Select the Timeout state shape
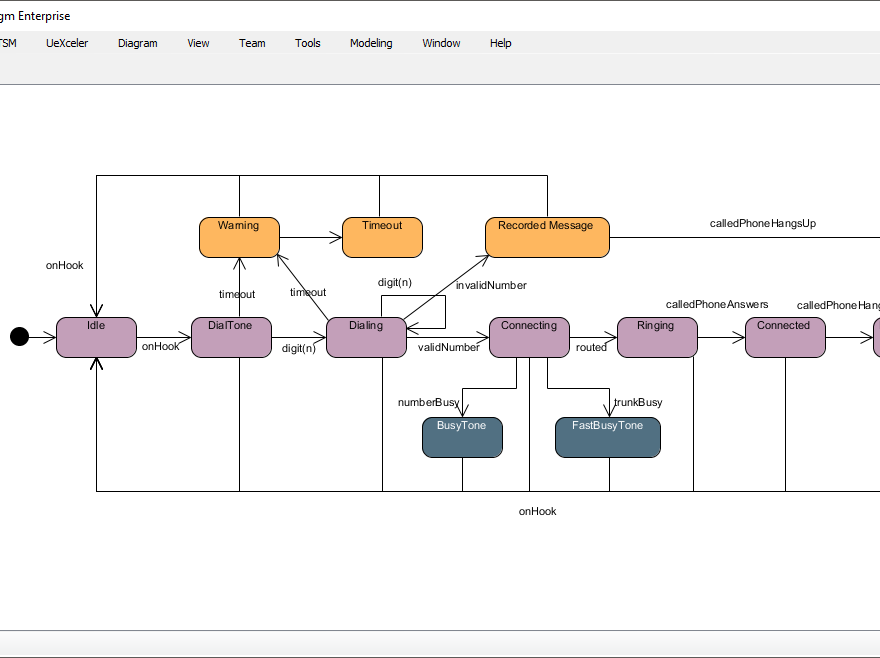The width and height of the screenshot is (880, 658). pos(382,237)
